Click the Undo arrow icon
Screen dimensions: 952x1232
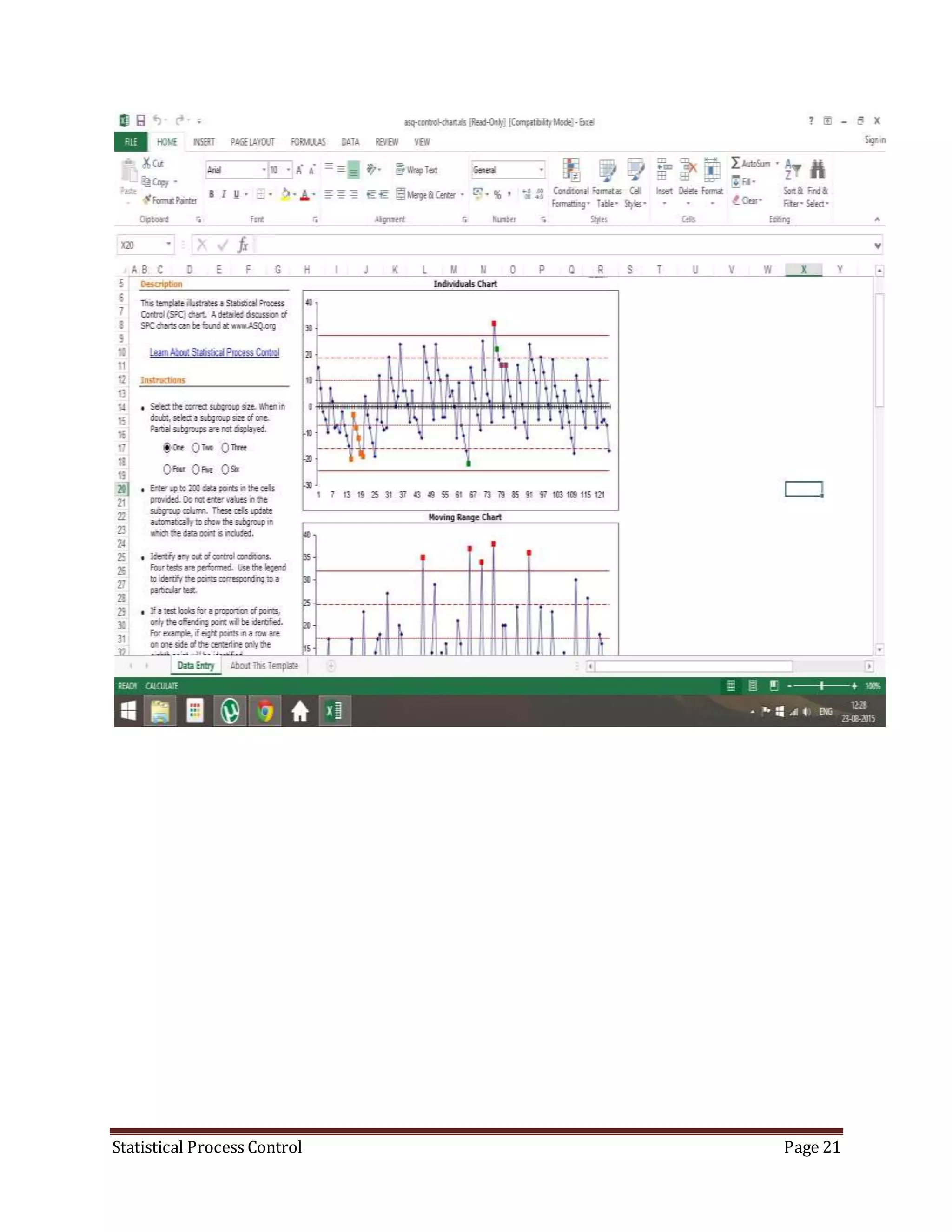click(158, 120)
